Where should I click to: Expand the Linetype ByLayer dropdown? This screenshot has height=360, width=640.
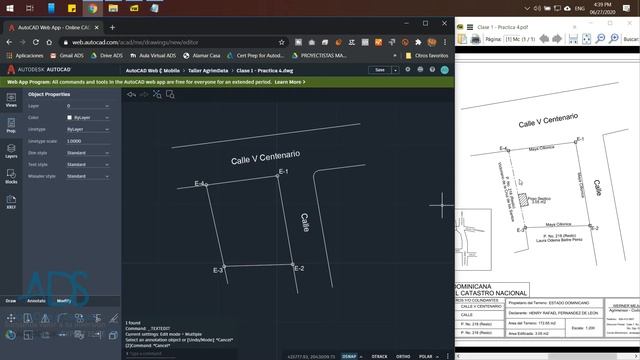[x=107, y=129]
